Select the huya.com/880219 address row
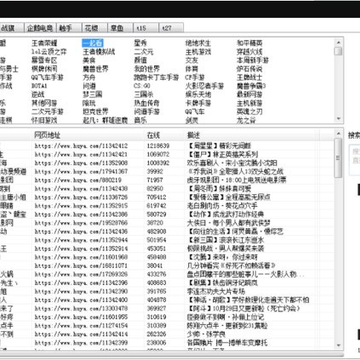Screen dimensions: 360x360 click(167, 180)
